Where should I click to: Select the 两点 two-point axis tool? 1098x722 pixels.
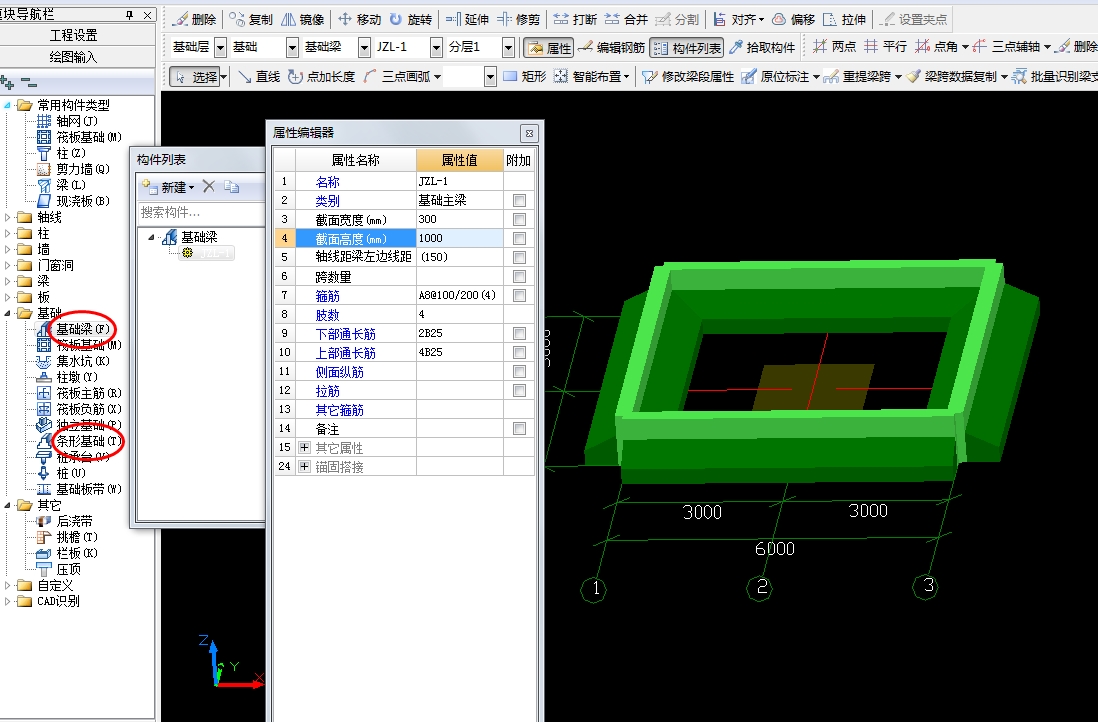[835, 47]
